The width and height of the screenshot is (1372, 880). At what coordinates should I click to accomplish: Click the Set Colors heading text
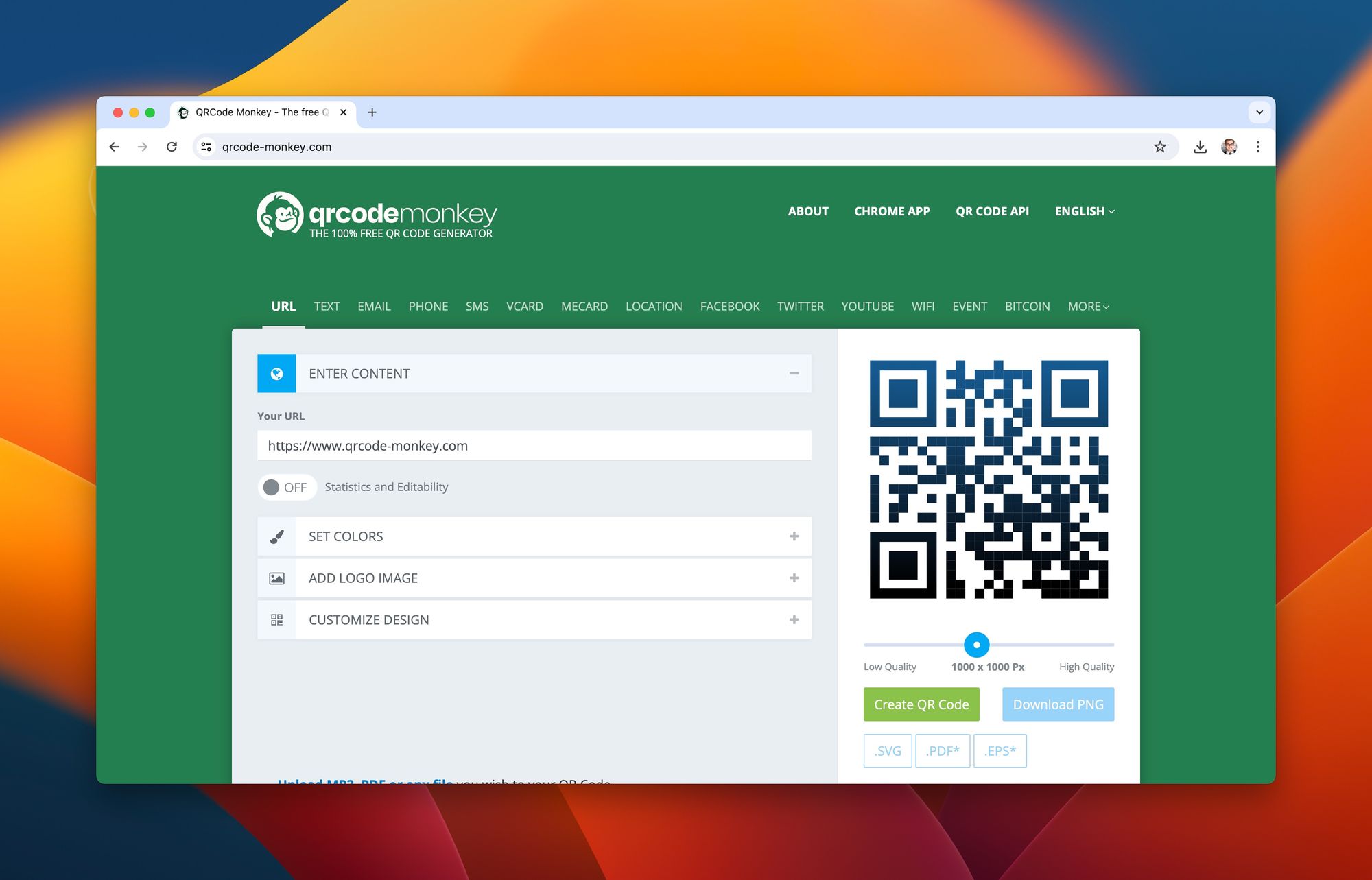[x=346, y=536]
